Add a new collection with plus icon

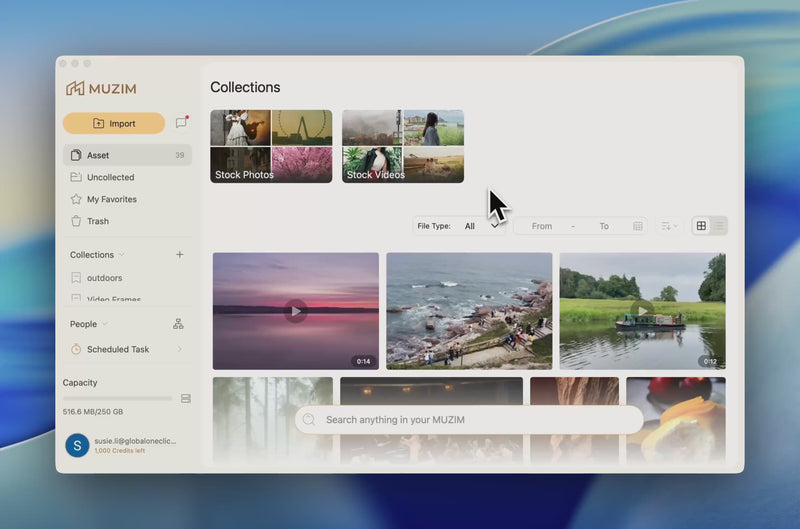tap(180, 254)
